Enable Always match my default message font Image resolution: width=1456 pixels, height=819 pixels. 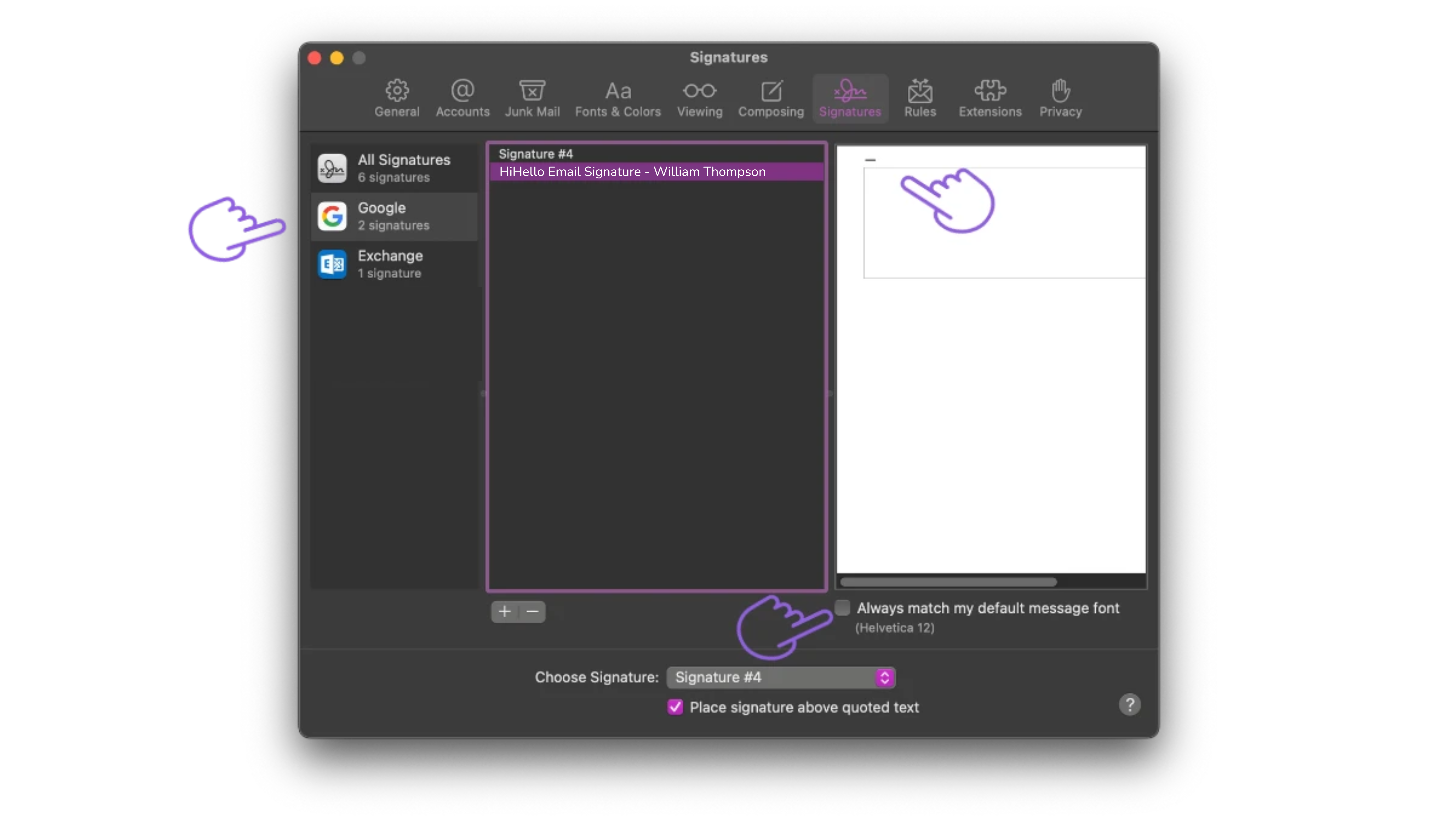pos(842,608)
